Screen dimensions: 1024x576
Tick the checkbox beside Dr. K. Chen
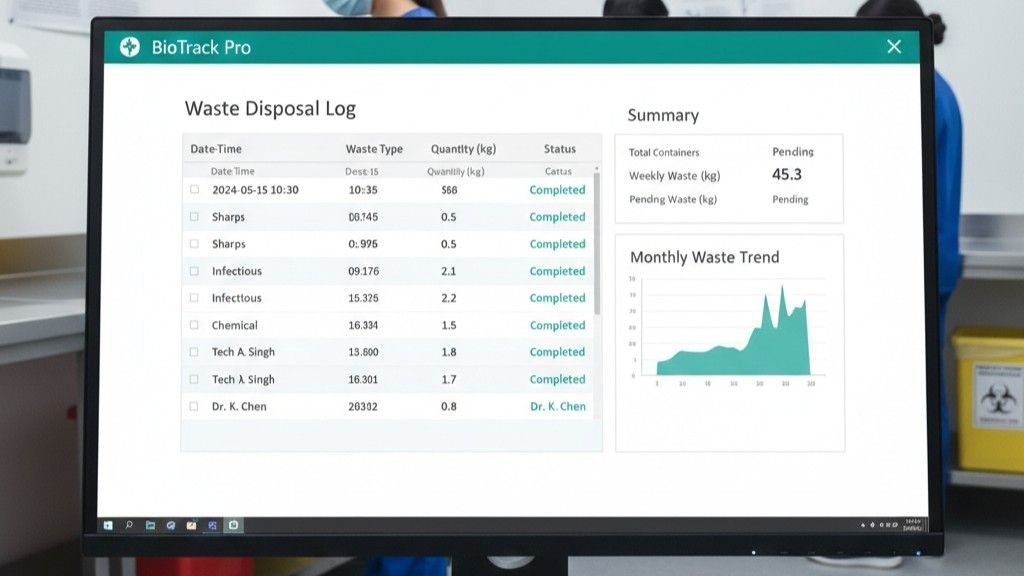click(x=194, y=407)
